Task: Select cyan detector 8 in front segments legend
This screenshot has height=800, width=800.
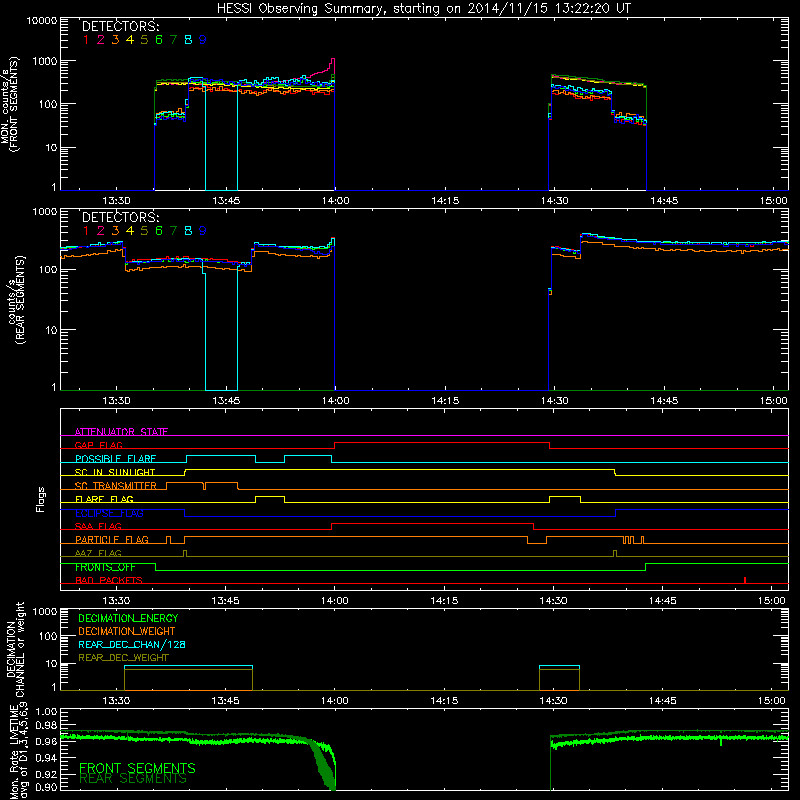Action: coord(188,39)
